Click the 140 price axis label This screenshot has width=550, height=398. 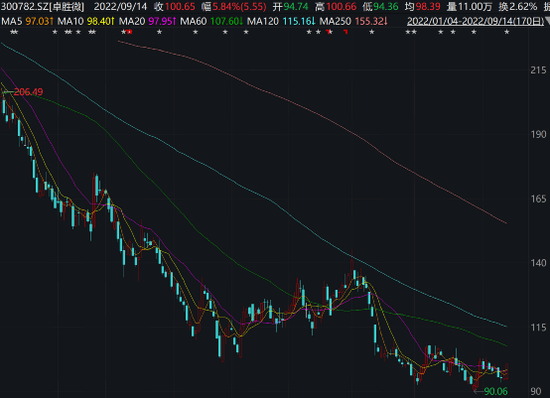pyautogui.click(x=538, y=263)
